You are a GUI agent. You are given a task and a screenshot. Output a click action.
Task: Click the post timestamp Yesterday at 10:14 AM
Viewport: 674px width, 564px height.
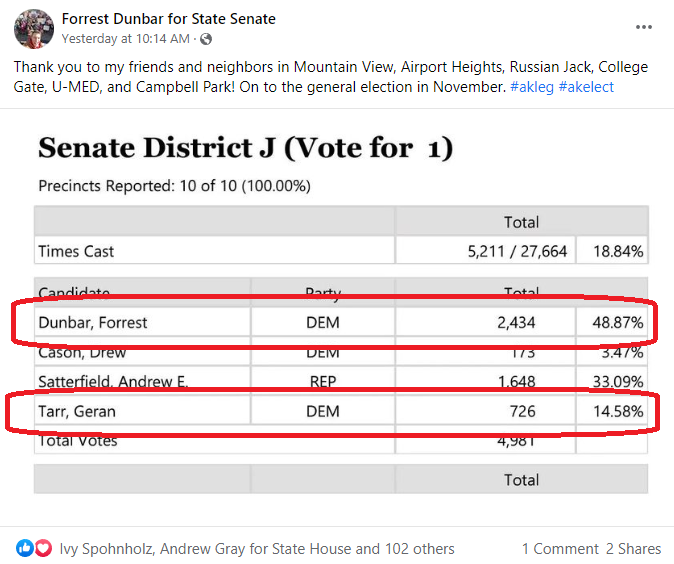[x=126, y=39]
